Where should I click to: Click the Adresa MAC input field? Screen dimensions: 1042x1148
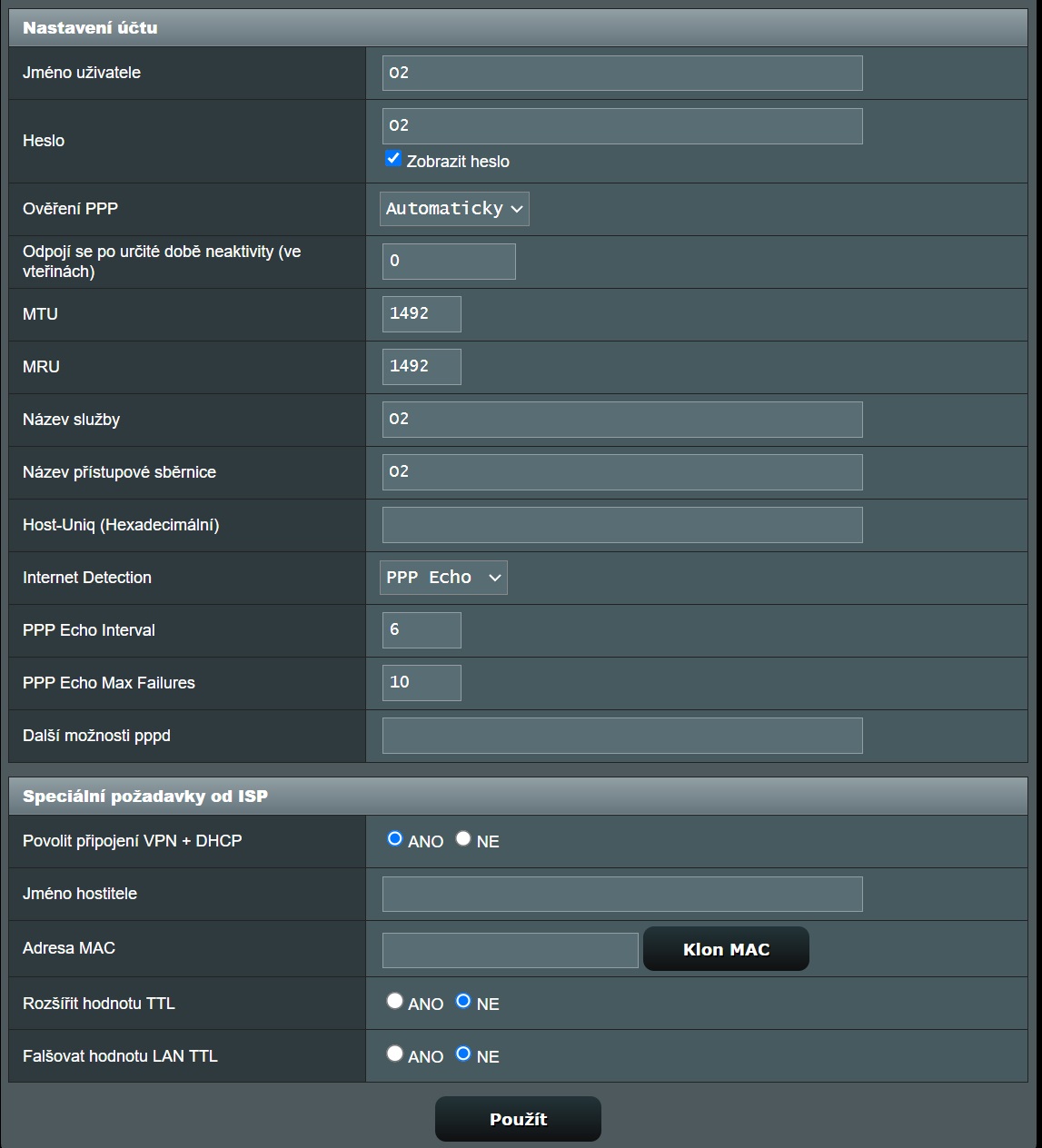(511, 950)
